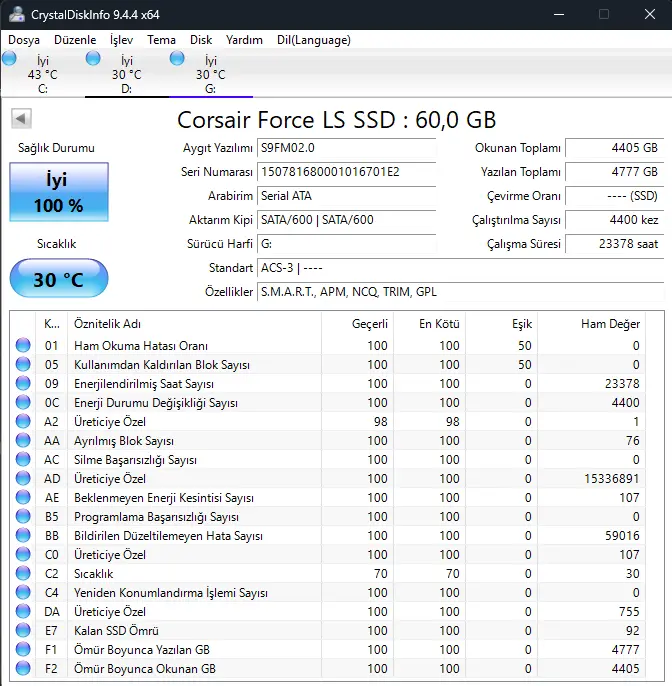Click status icon of attribute 01 row

pyautogui.click(x=23, y=345)
